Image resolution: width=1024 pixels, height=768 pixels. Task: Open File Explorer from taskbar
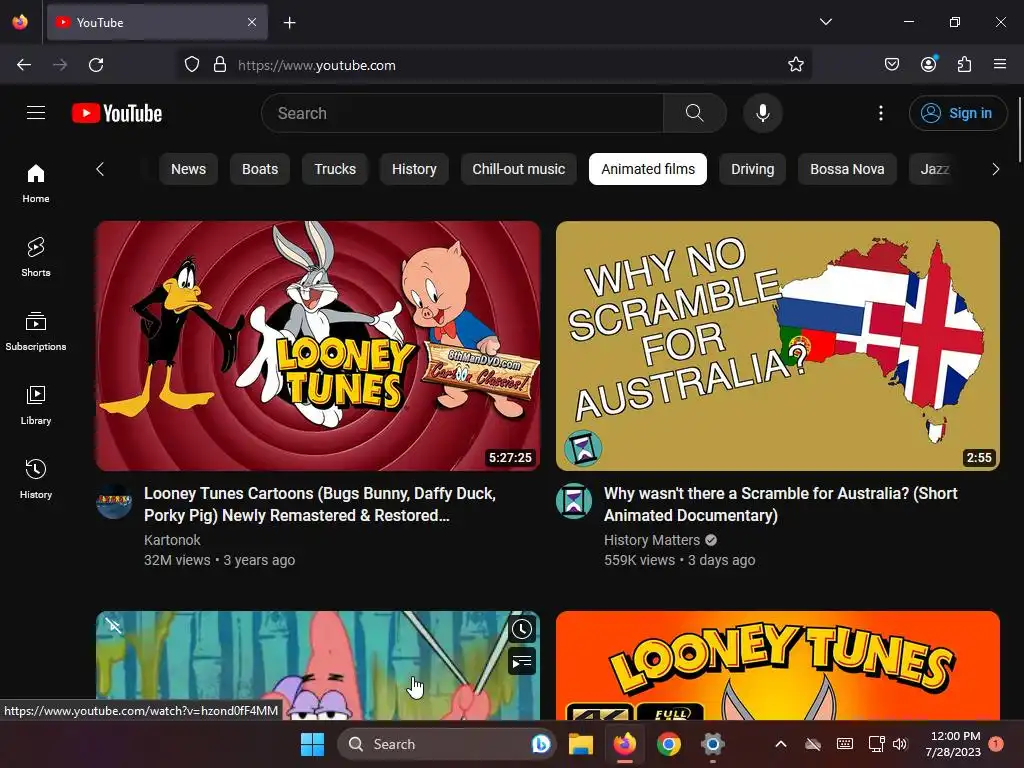pos(581,744)
